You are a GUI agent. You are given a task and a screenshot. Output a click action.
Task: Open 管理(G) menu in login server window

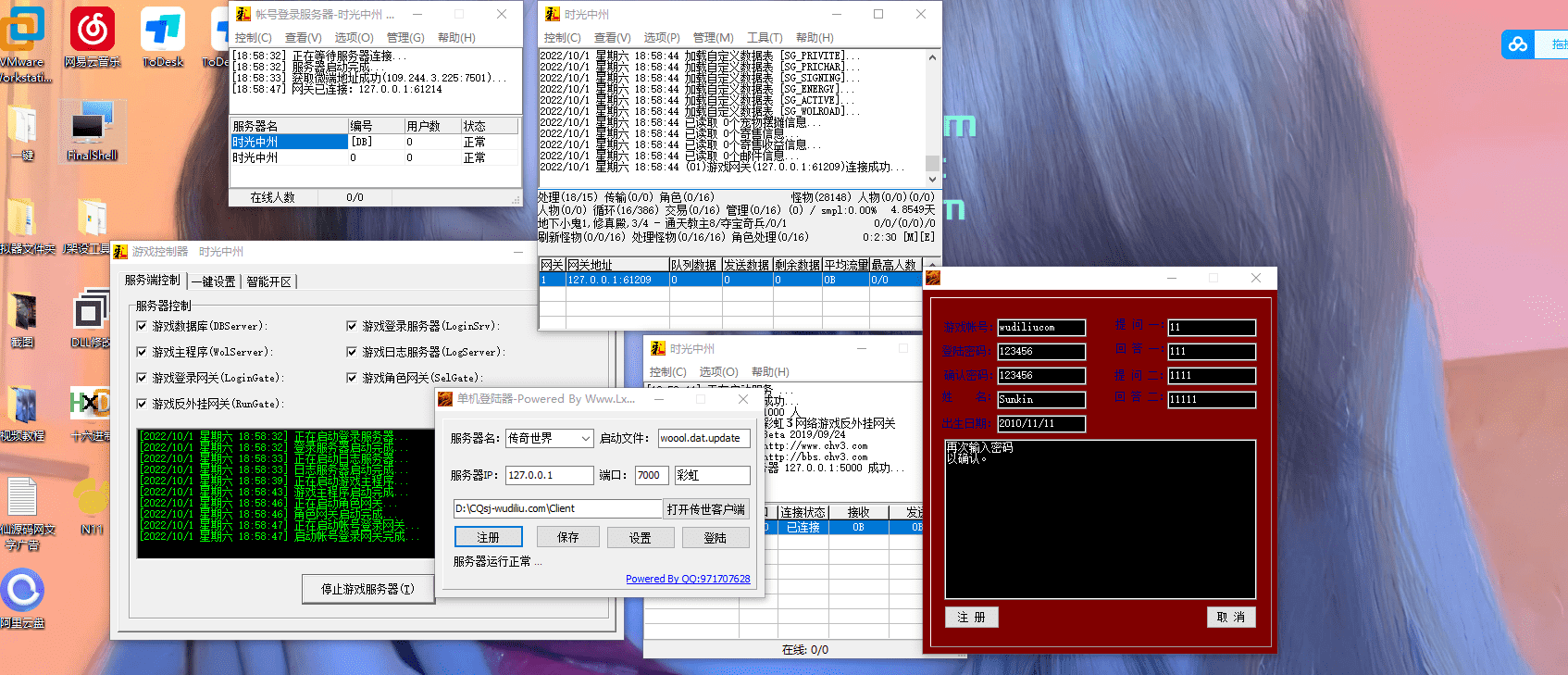(x=405, y=37)
